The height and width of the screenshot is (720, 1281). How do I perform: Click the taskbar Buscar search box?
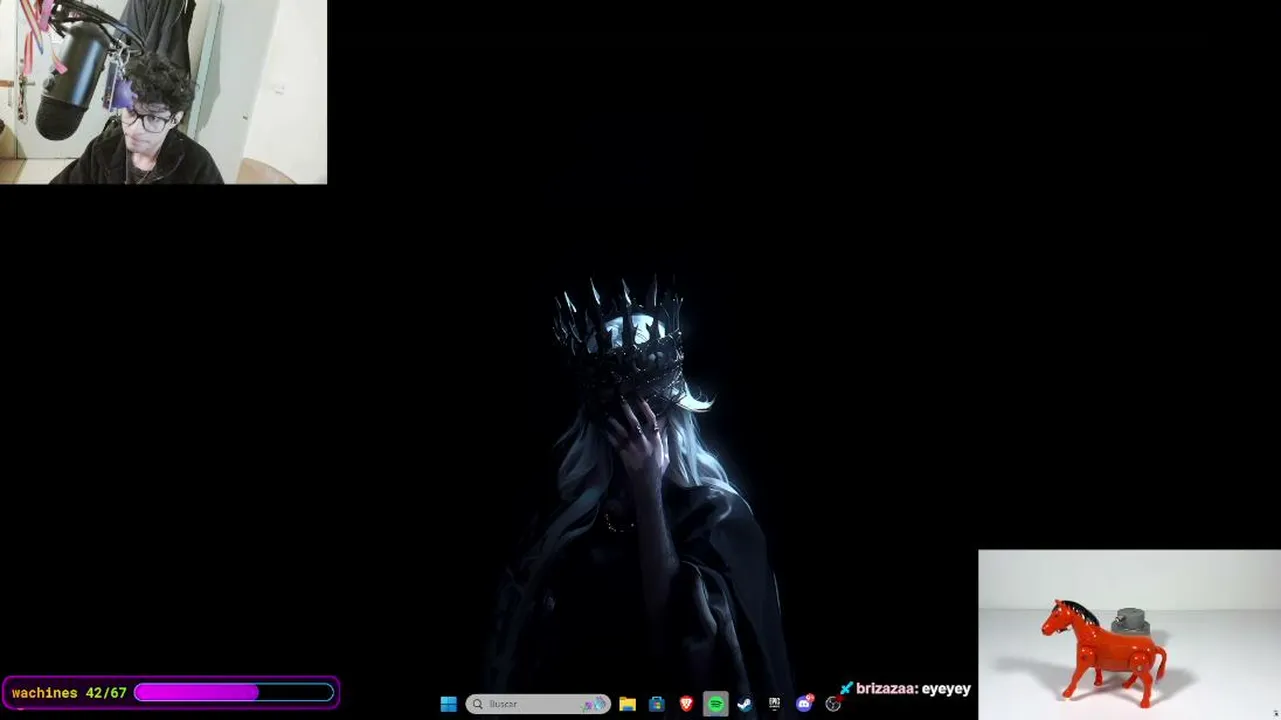(x=538, y=704)
